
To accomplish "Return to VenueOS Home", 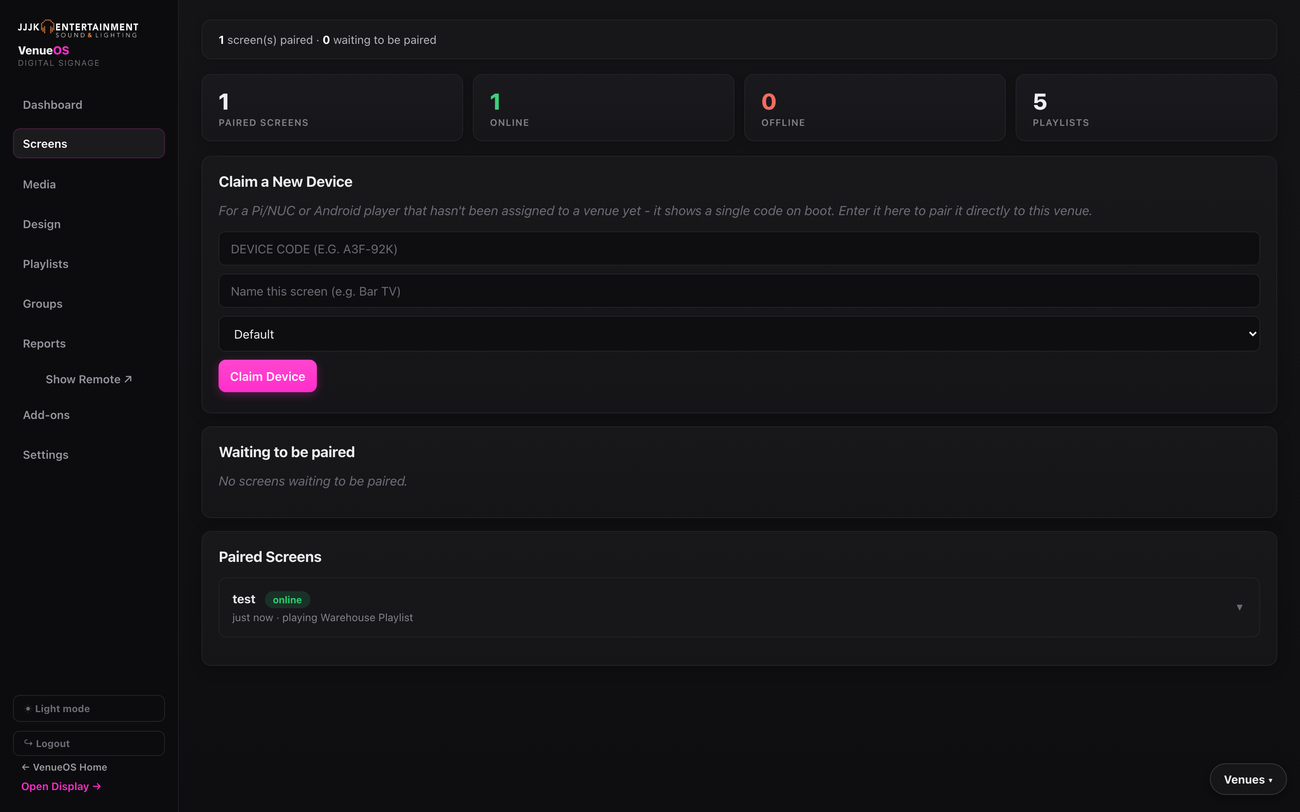I will coord(64,768).
